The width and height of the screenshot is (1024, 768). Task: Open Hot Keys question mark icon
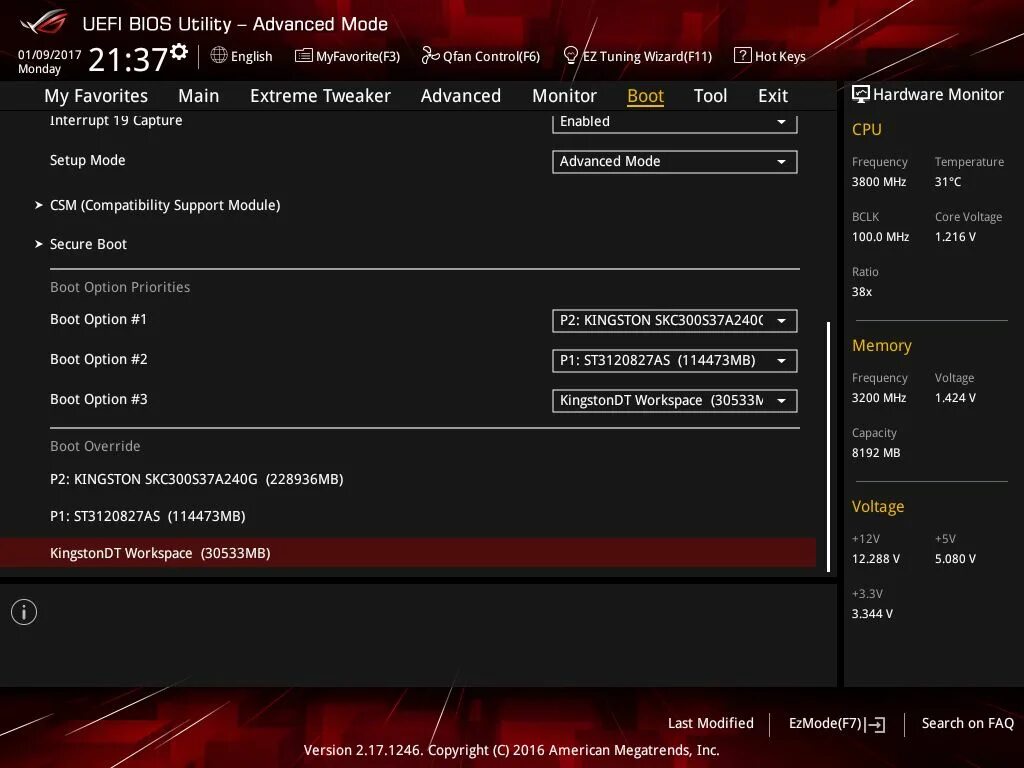click(743, 56)
